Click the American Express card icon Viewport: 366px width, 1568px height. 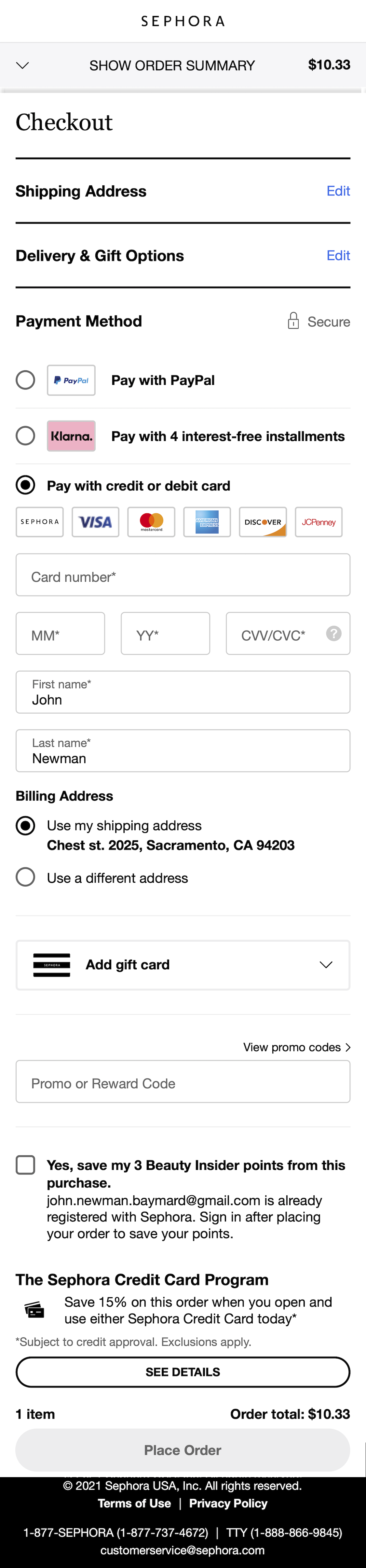(207, 522)
